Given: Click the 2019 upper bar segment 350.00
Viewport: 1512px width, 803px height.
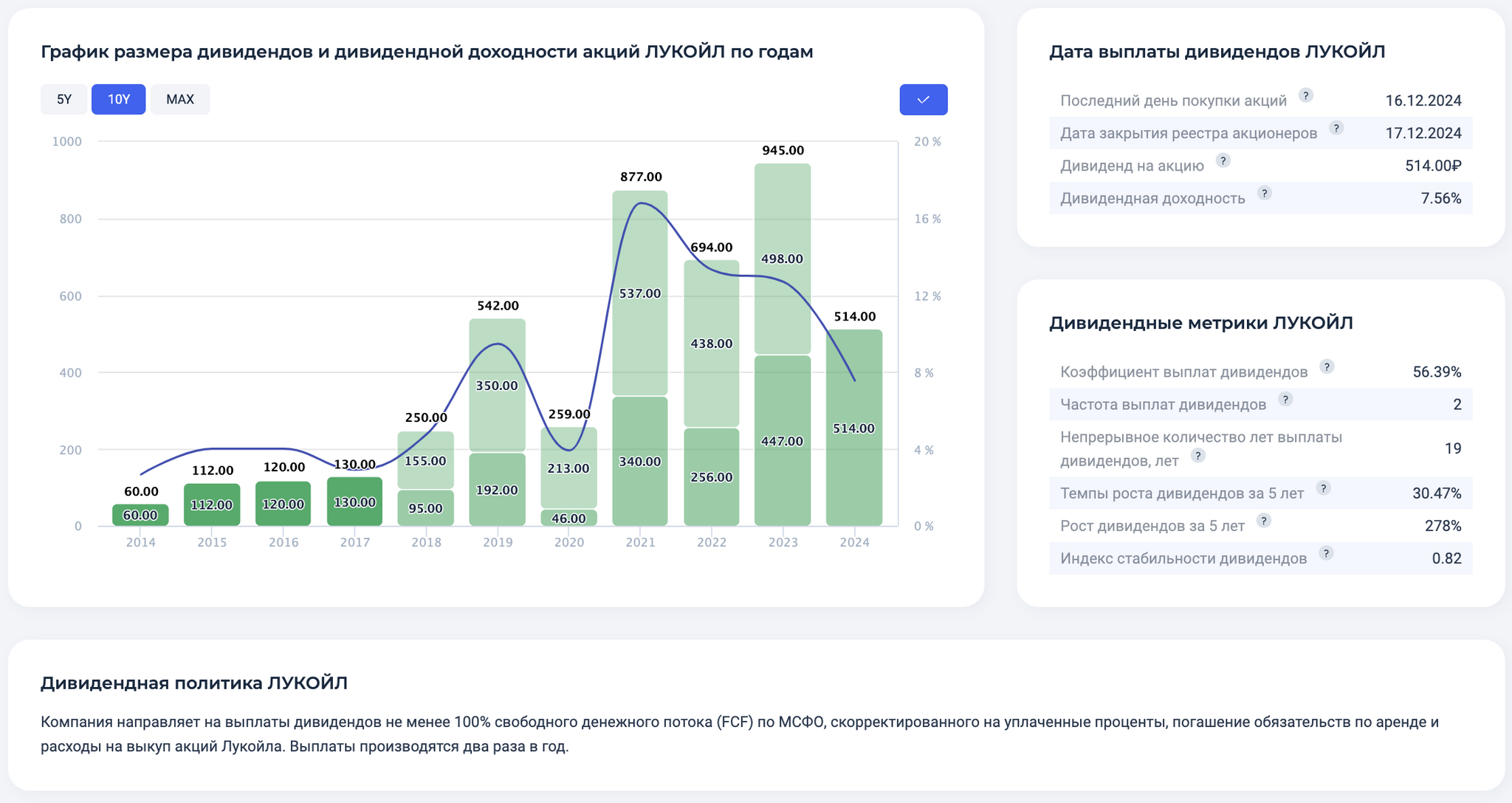Looking at the screenshot, I should [497, 385].
